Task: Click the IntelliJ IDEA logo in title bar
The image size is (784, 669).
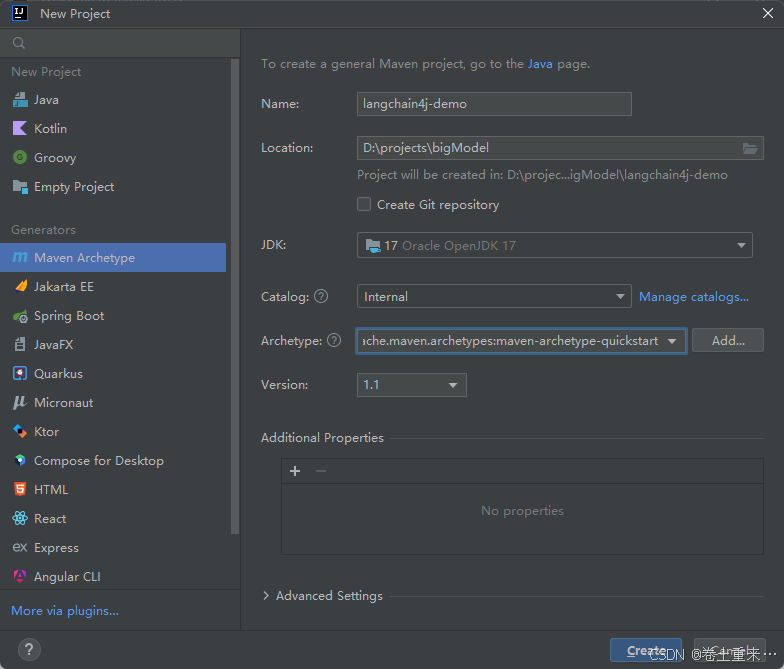Action: coord(20,13)
